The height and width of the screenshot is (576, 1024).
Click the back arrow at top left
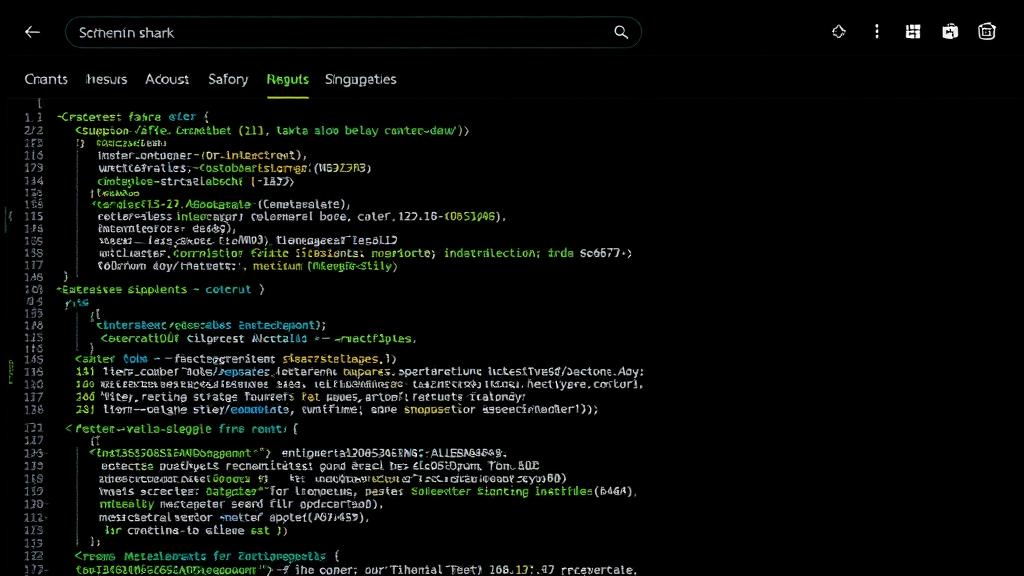point(31,31)
